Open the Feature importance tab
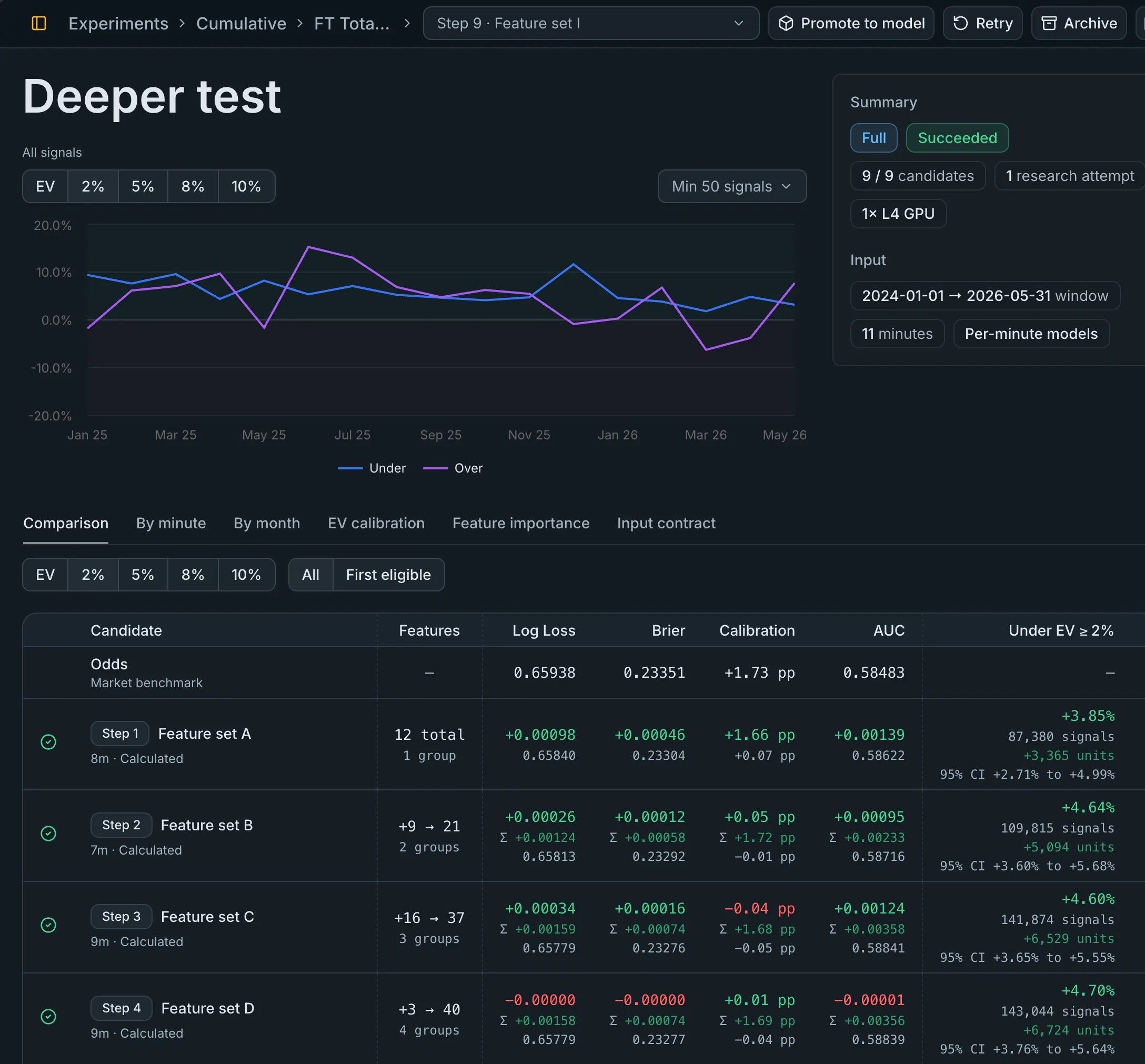Screen dimensions: 1145x1064 click(521, 523)
